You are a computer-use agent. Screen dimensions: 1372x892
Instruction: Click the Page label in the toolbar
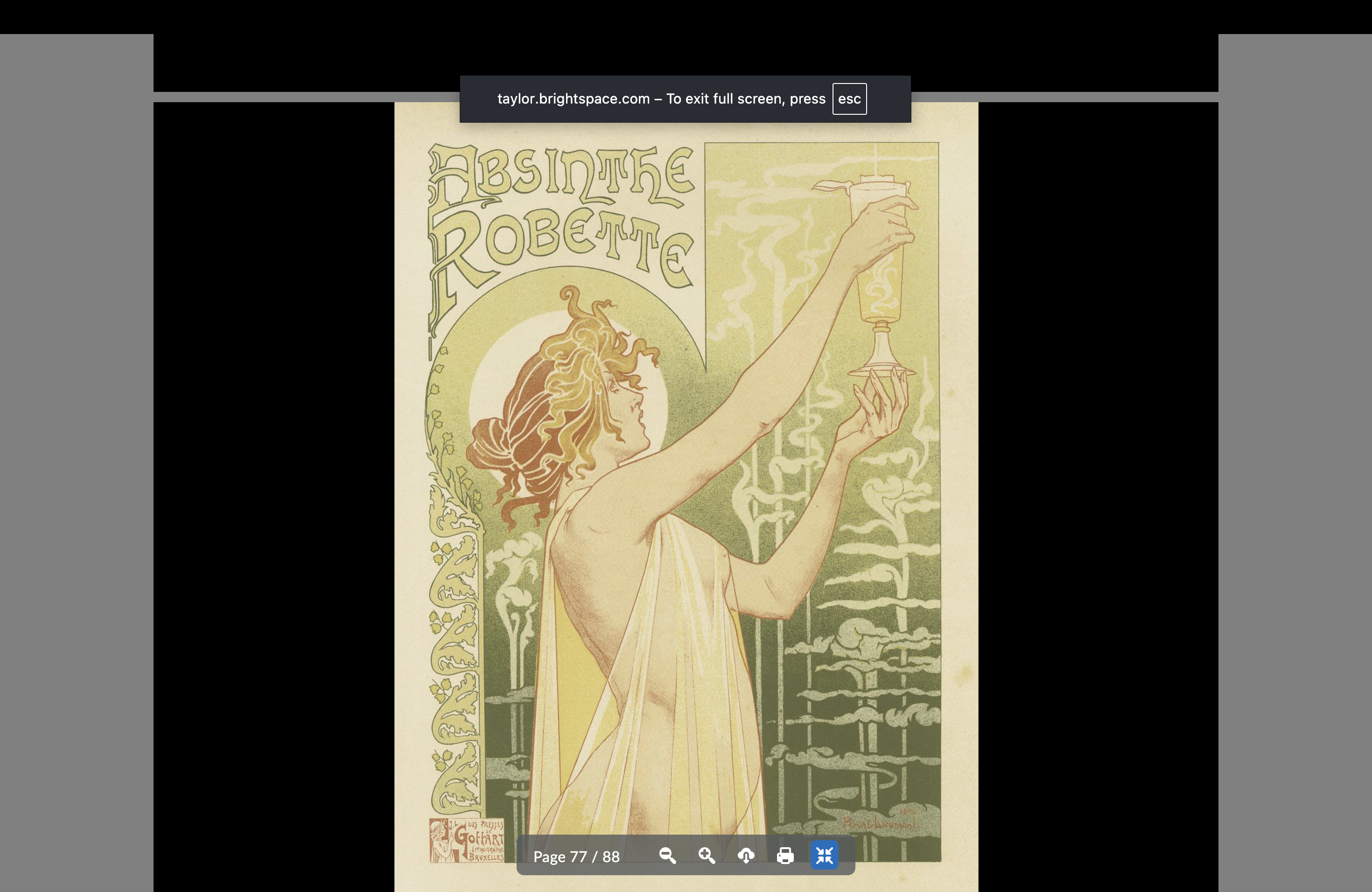[549, 857]
